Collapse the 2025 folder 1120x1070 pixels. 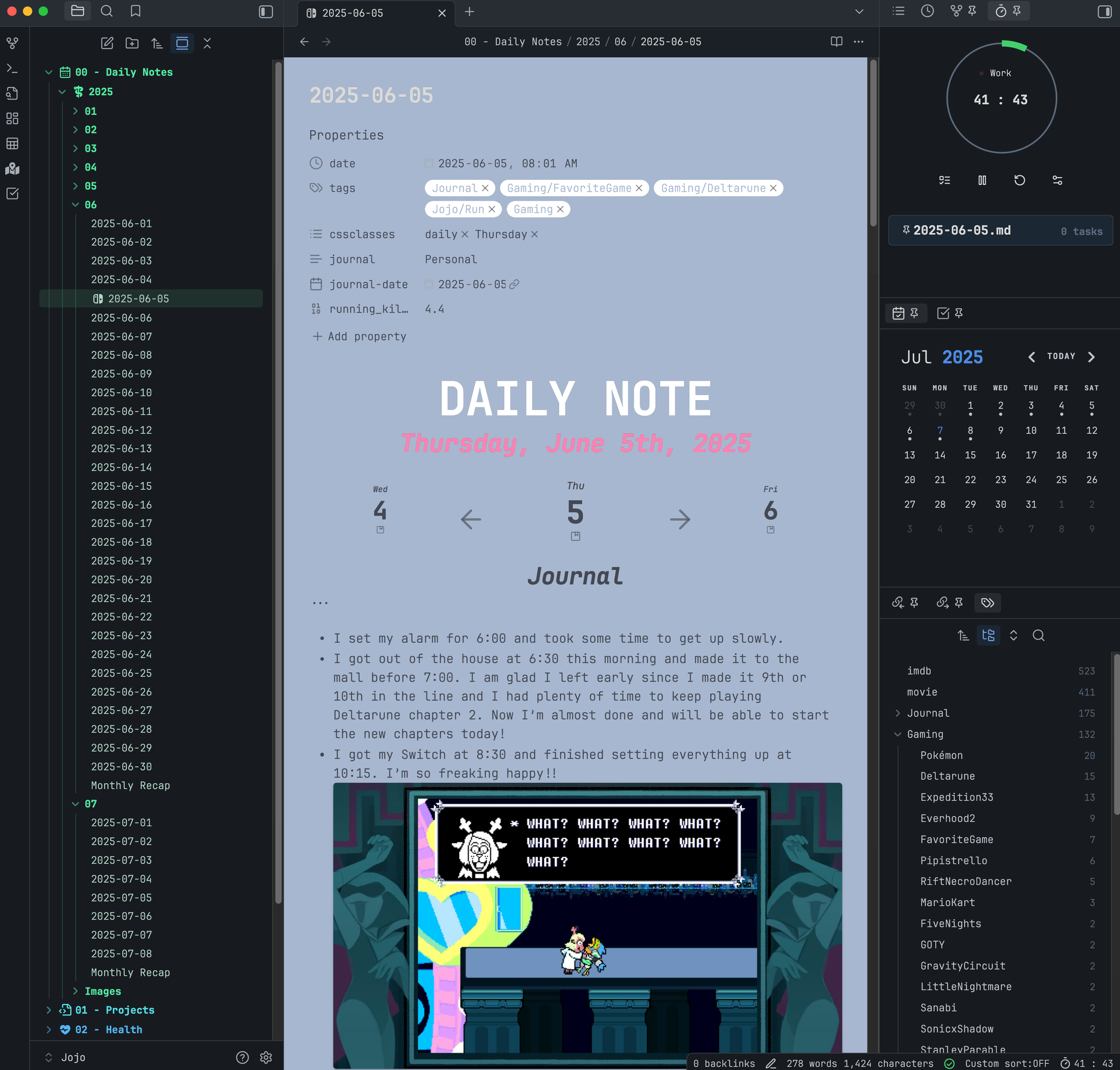coord(62,92)
